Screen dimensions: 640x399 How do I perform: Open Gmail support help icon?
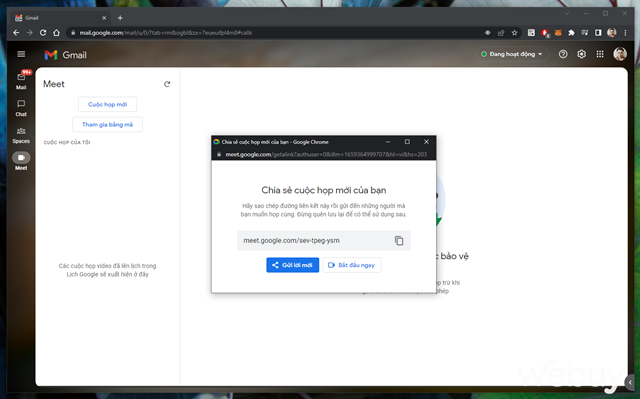[x=563, y=54]
